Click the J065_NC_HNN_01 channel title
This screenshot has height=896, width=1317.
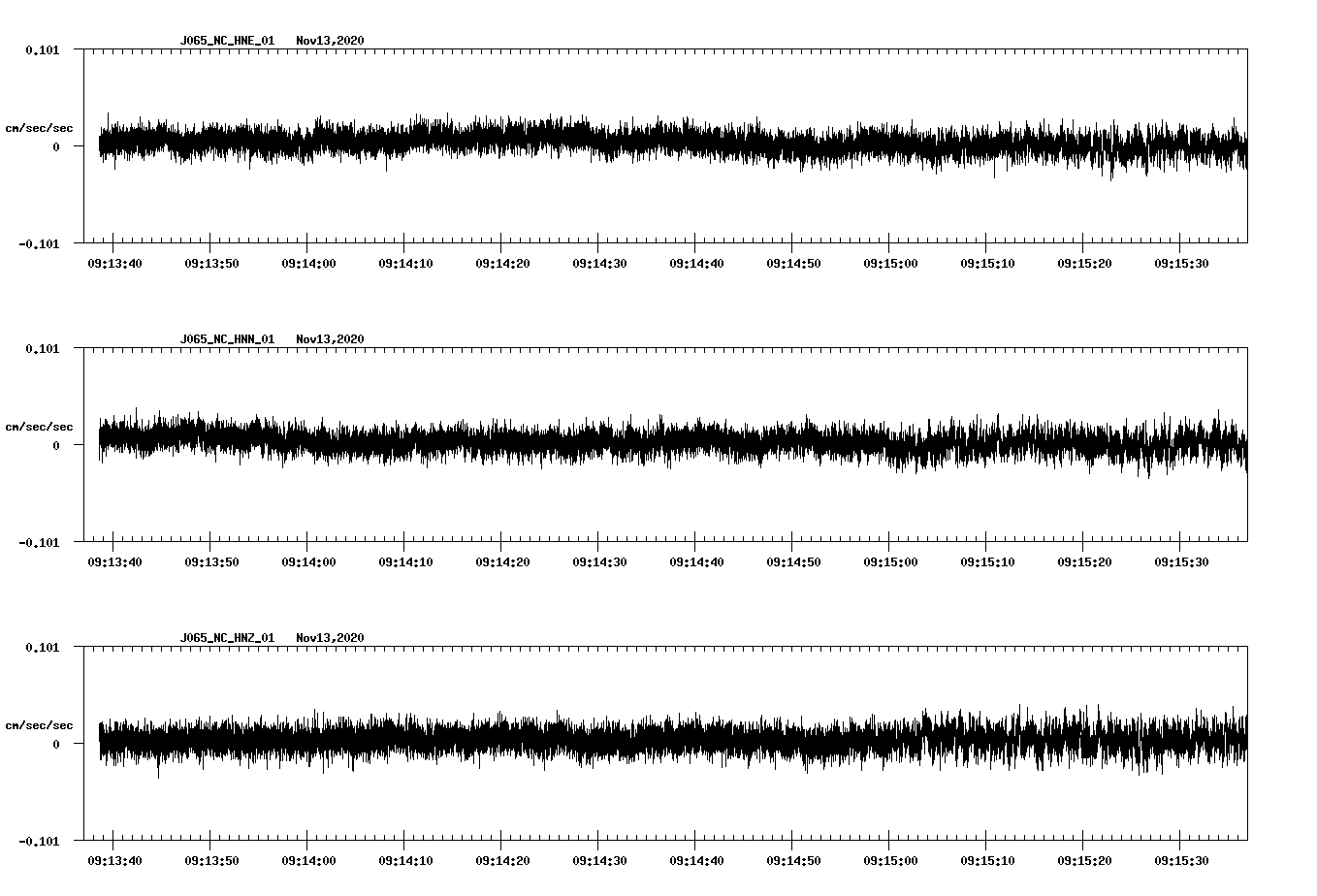(x=225, y=339)
